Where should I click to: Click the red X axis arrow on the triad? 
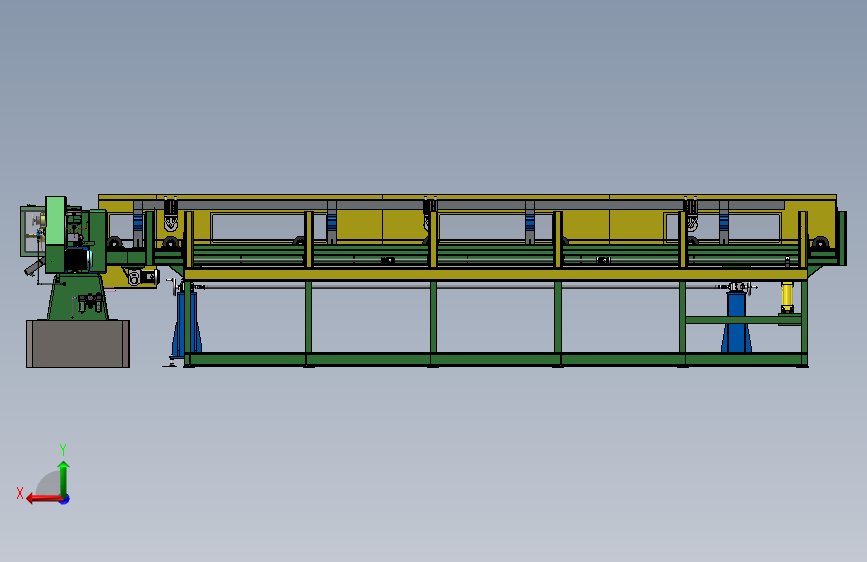(43, 499)
